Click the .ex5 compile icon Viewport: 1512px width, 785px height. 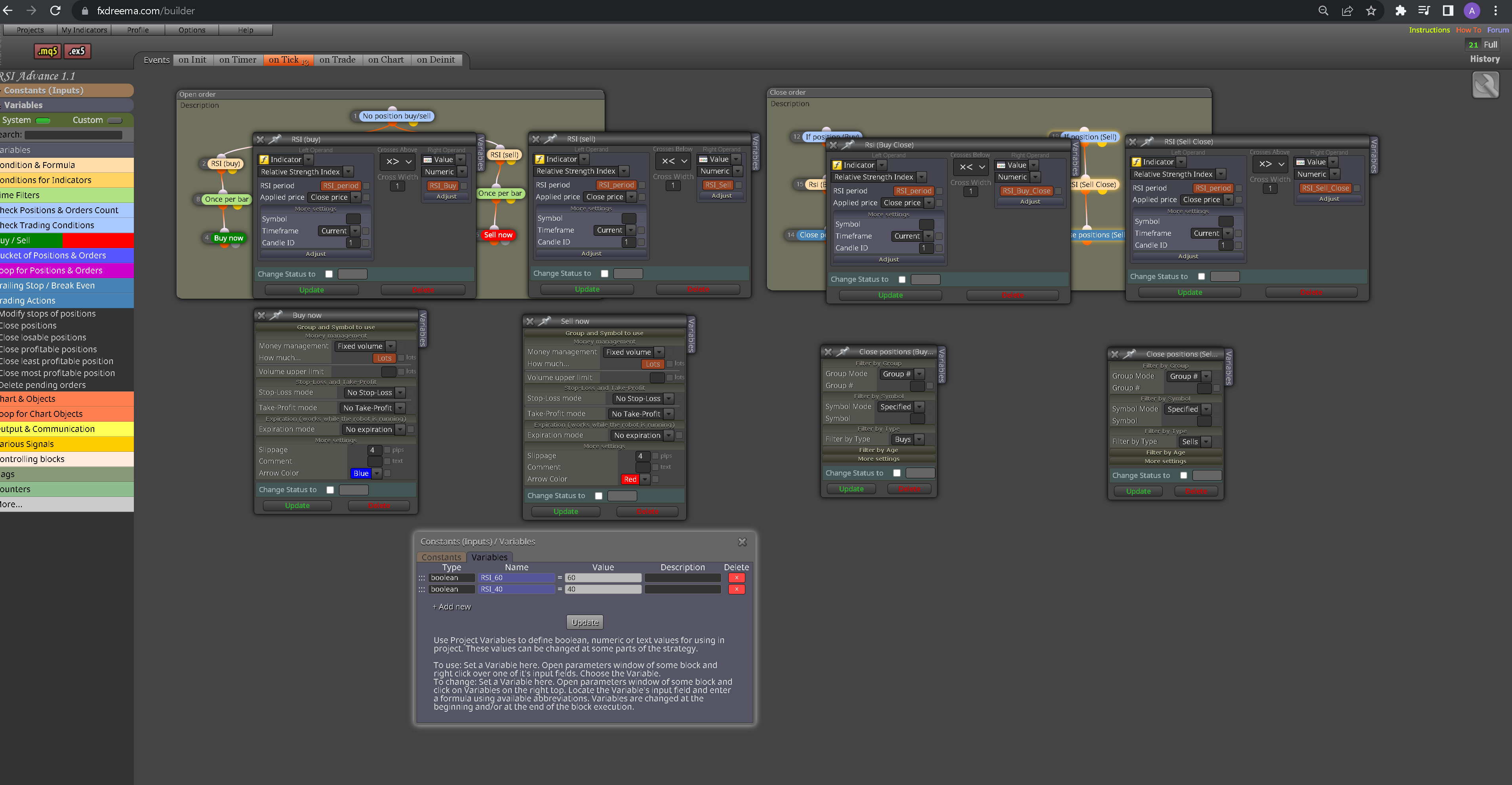[77, 51]
